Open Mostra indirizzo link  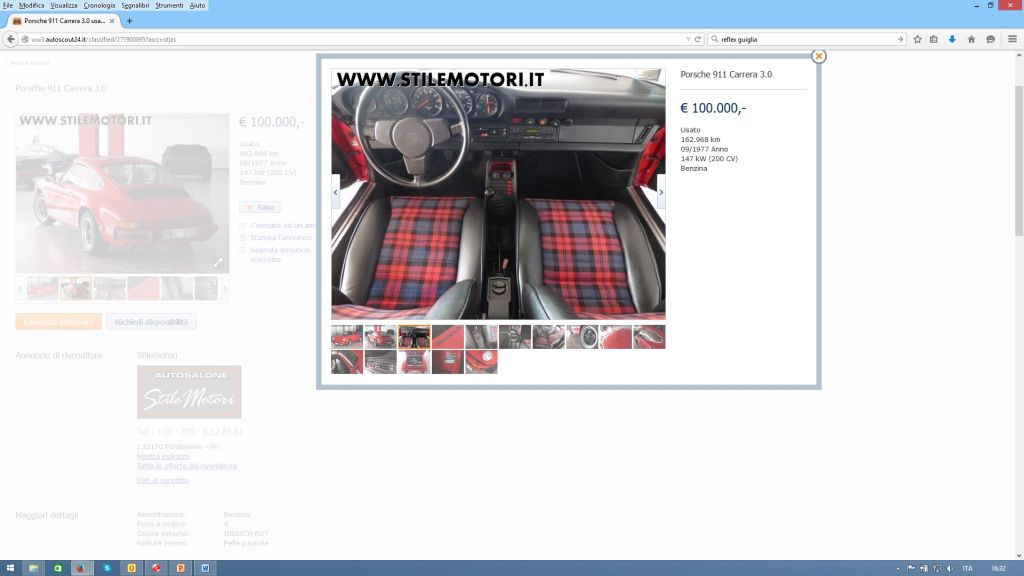pos(163,456)
